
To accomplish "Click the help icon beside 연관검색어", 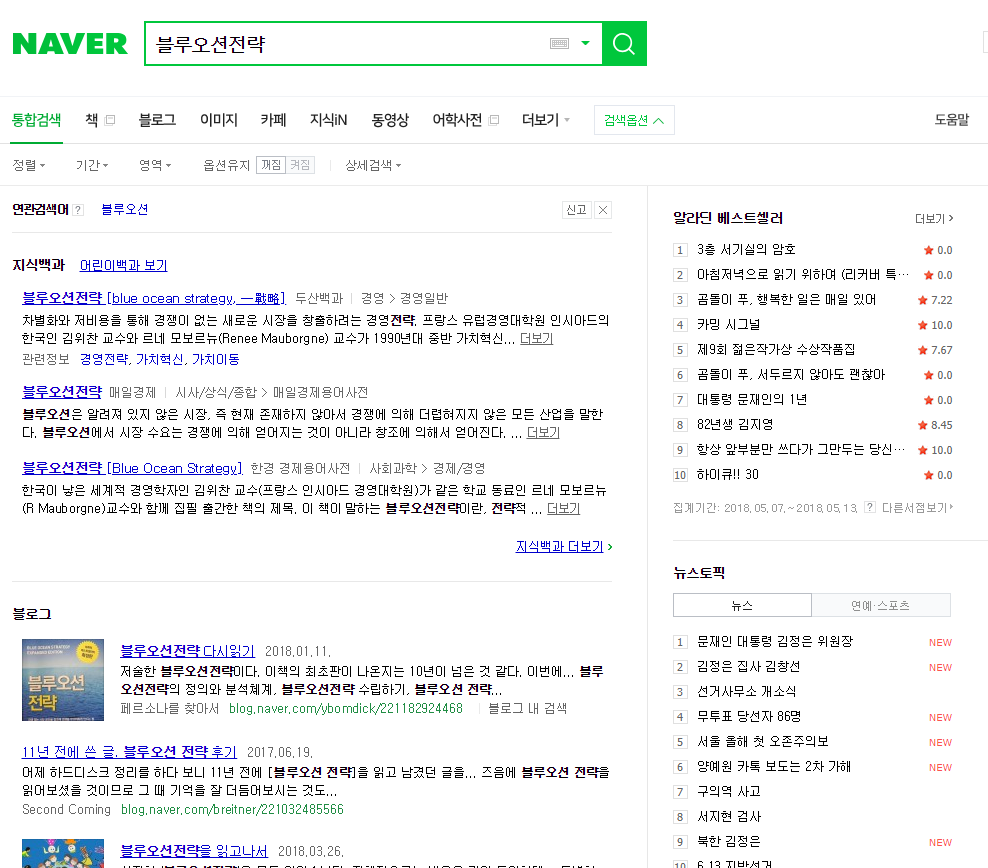I will pyautogui.click(x=78, y=209).
